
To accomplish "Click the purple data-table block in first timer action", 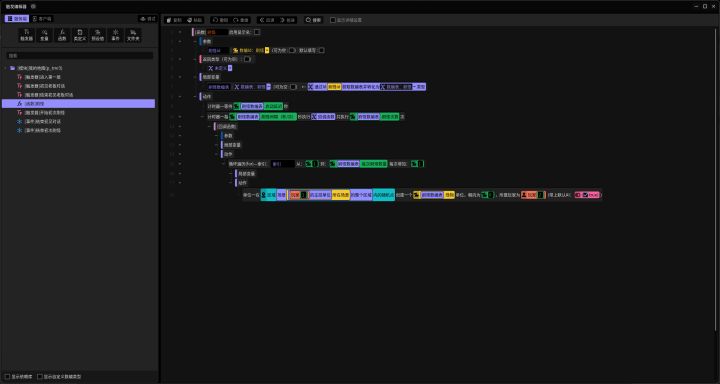I will click(253, 106).
